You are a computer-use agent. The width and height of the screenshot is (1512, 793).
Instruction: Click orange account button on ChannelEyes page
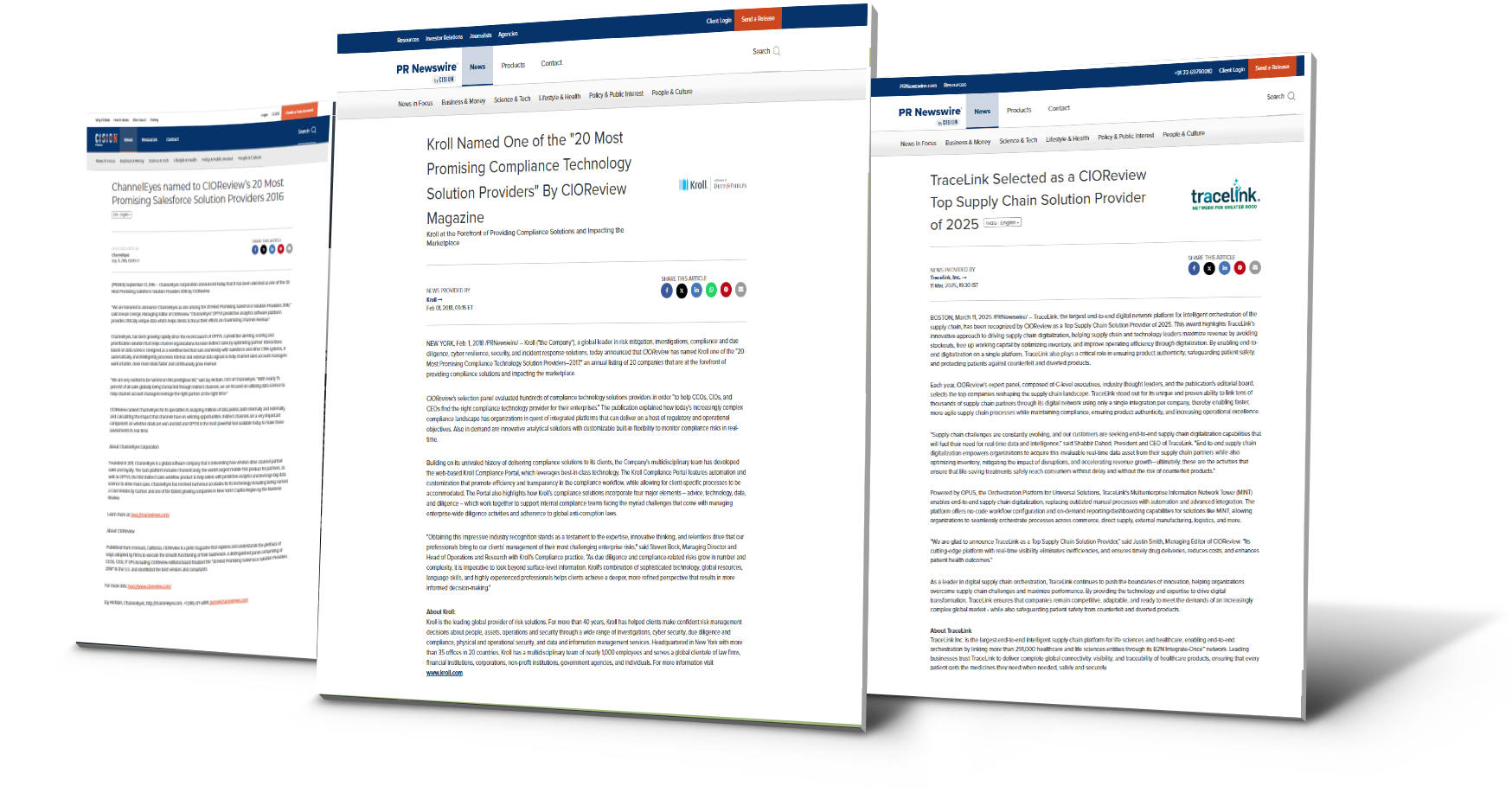click(299, 111)
